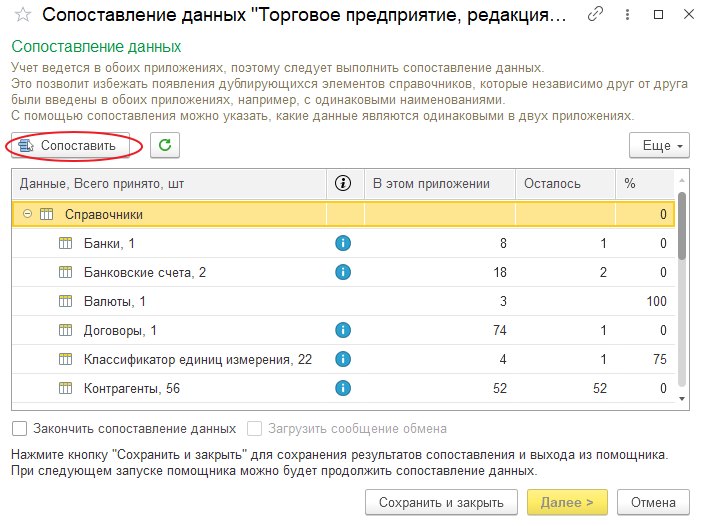Toggle Загрузить сообщение обмена checkbox

[254, 429]
